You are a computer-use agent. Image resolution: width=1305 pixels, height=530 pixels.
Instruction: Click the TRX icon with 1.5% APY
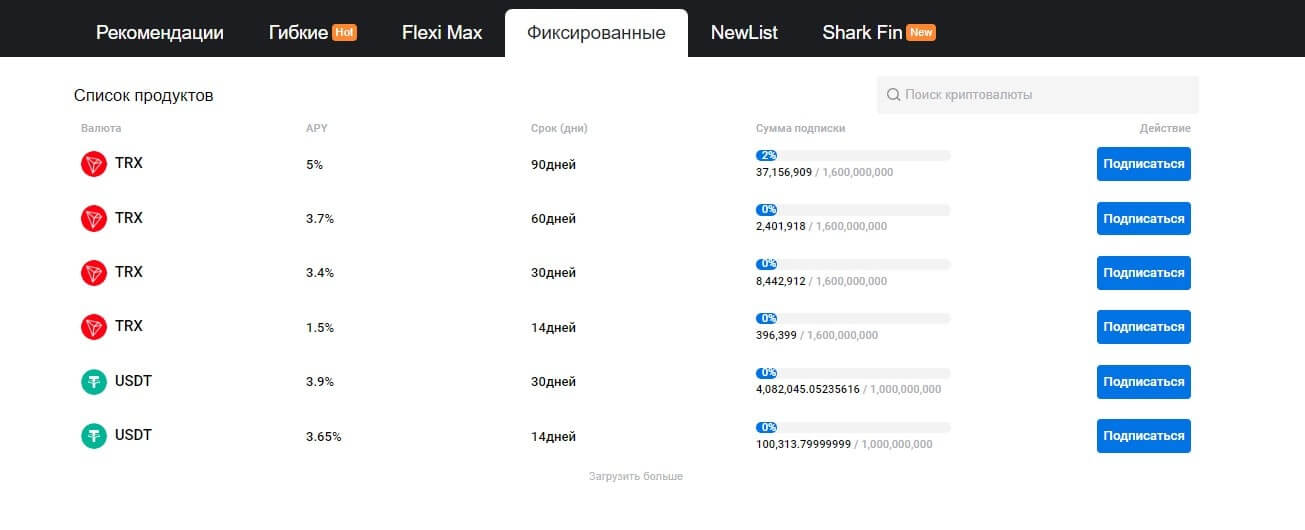[94, 326]
